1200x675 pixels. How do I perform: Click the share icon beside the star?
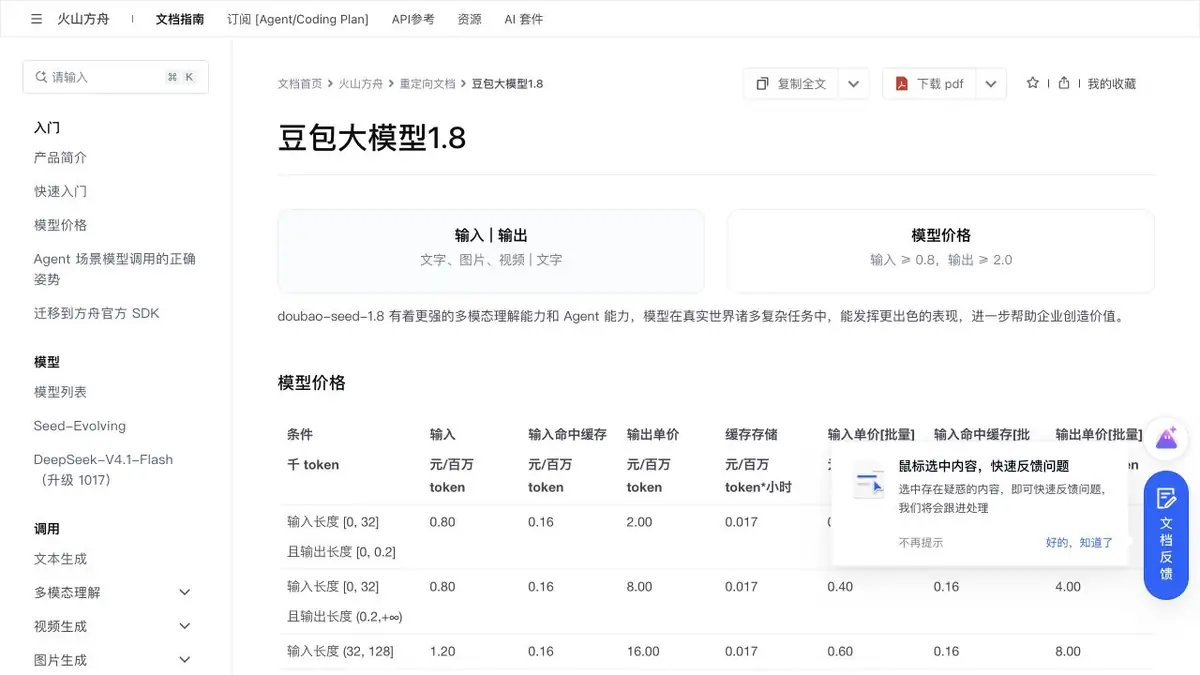point(1064,83)
